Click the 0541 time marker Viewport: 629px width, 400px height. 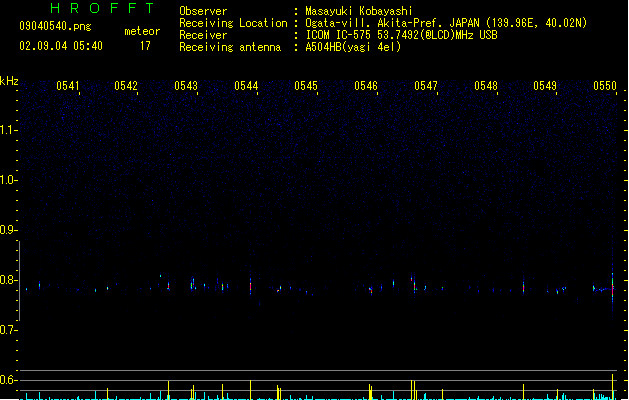(68, 85)
